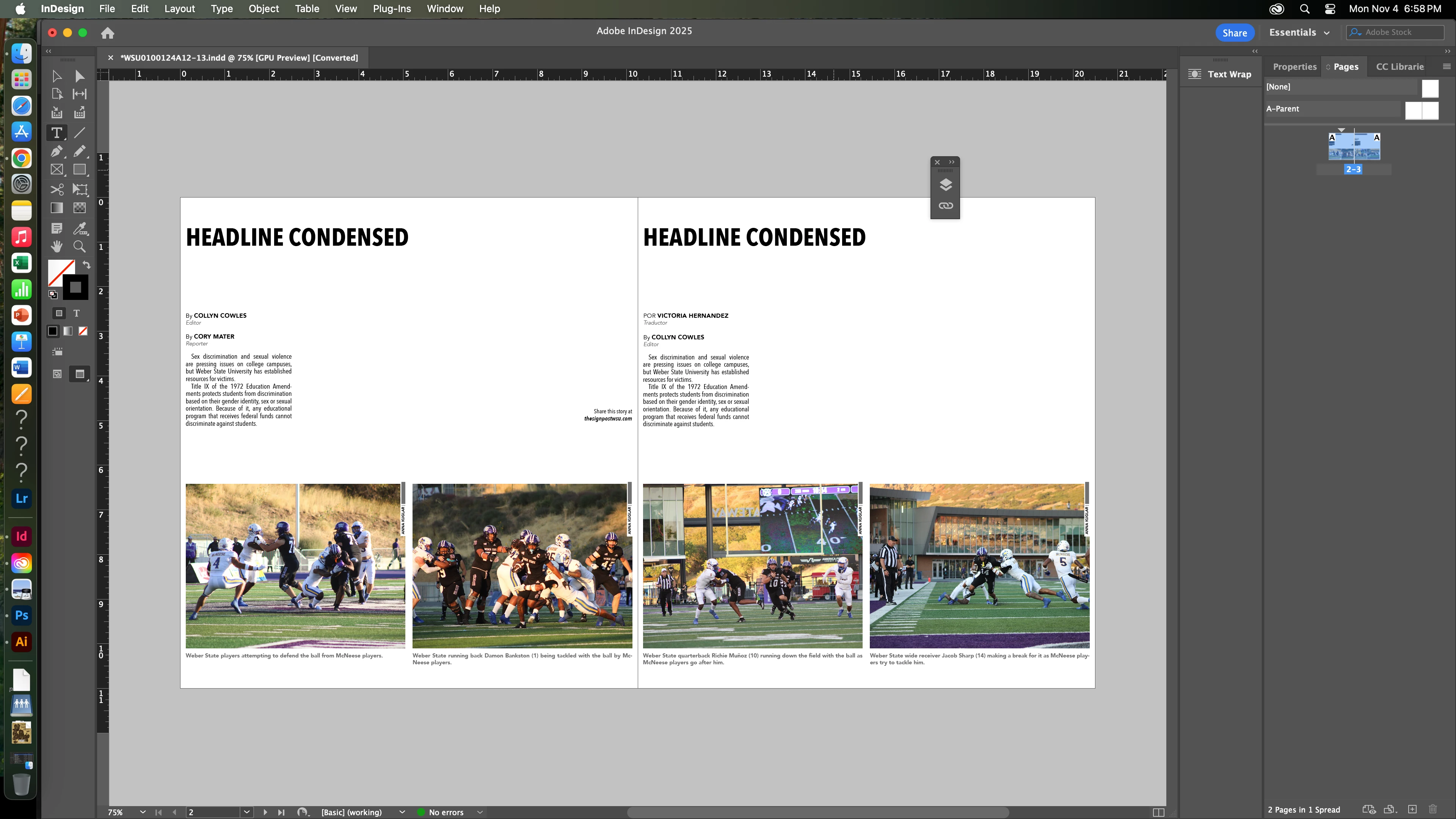Screen dimensions: 1456x819
Task: Toggle formatting affects text button
Action: [77, 313]
